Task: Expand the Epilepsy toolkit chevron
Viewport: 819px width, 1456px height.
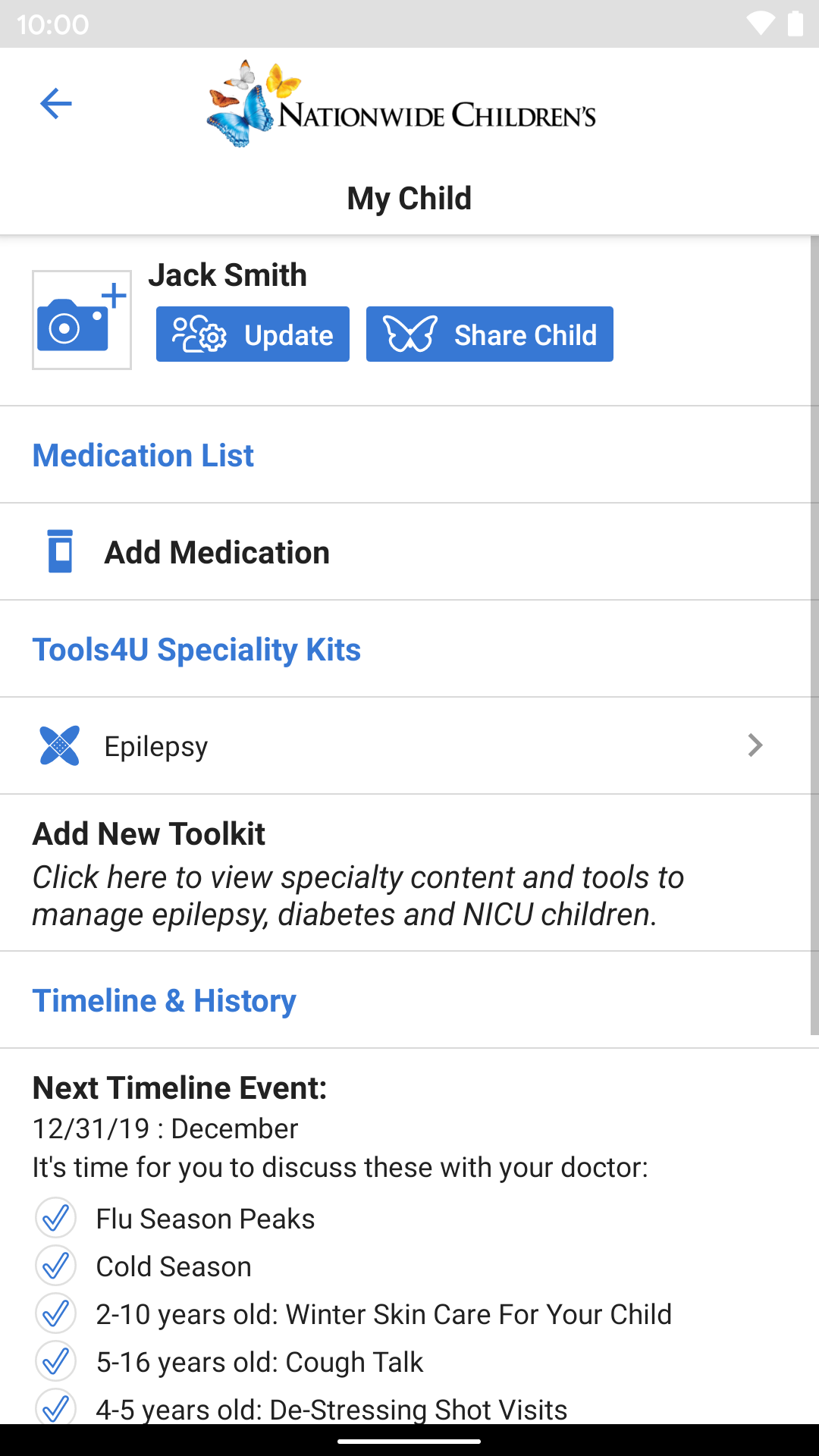Action: point(755,745)
